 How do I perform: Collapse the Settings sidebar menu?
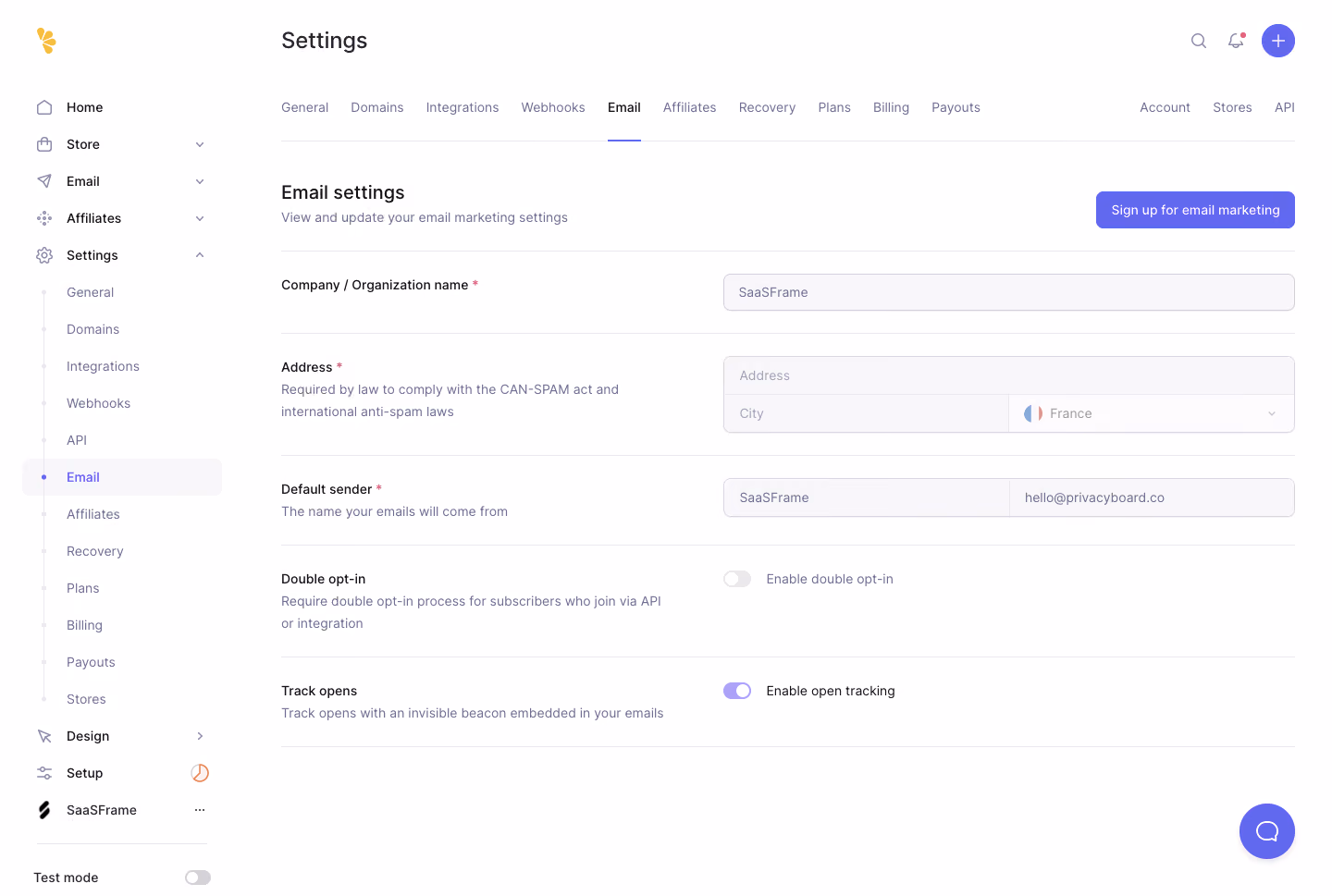tap(200, 255)
